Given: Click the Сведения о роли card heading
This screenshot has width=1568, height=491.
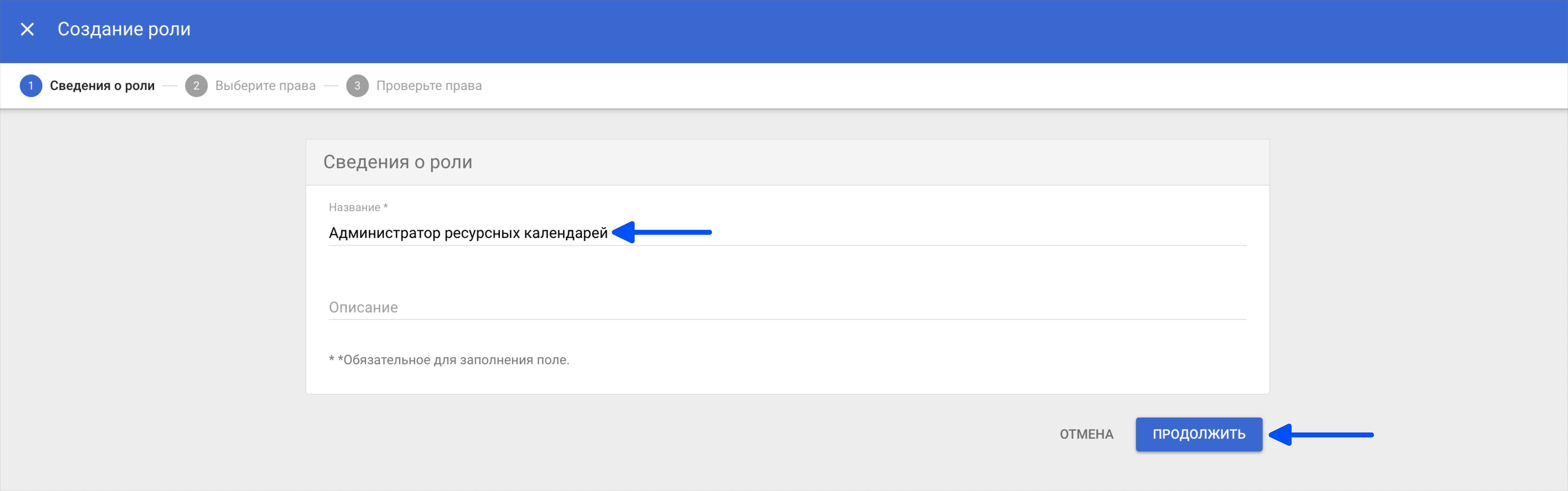Looking at the screenshot, I should 397,162.
